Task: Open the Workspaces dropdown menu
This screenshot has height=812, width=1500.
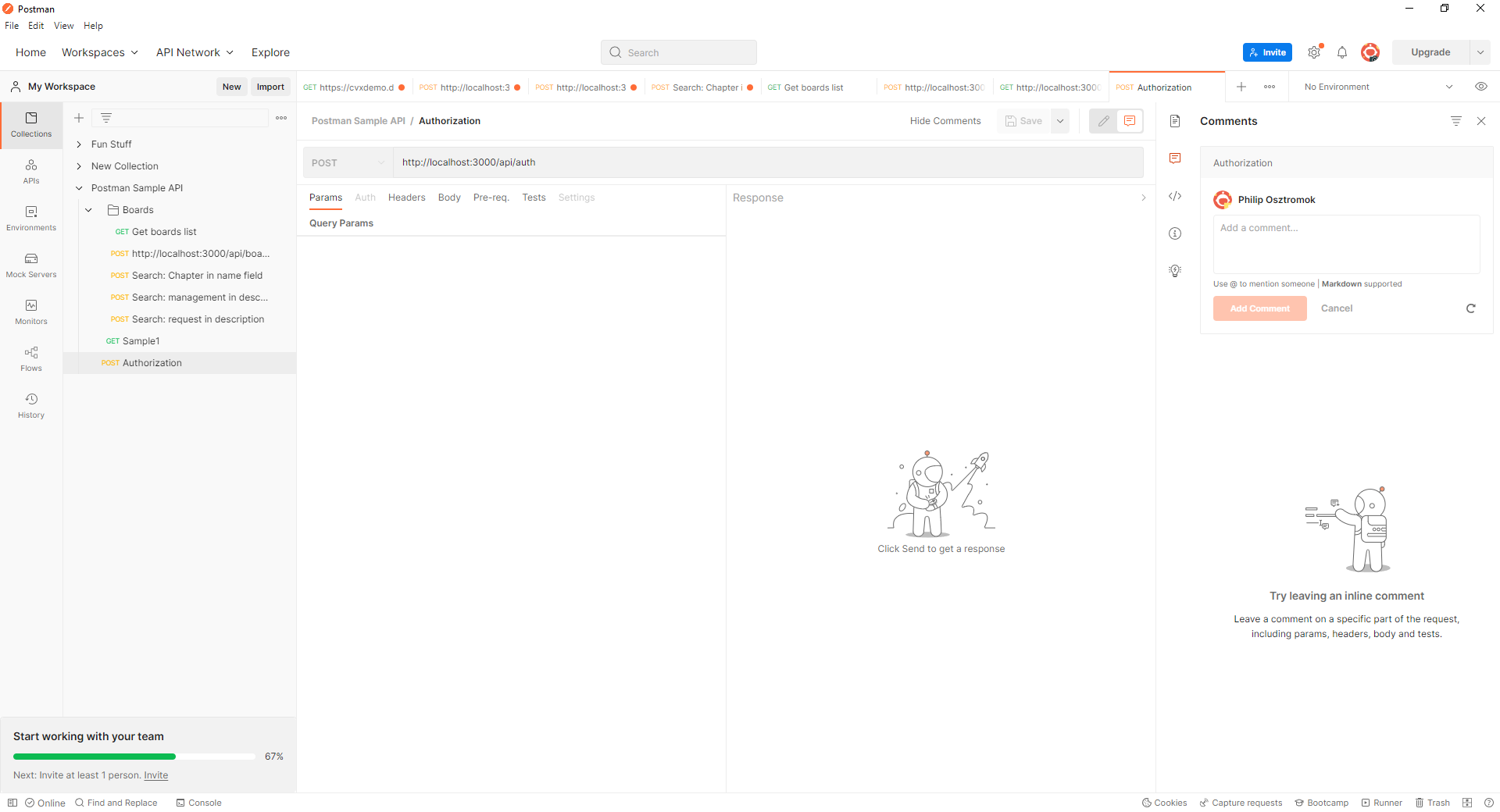Action: click(x=100, y=52)
